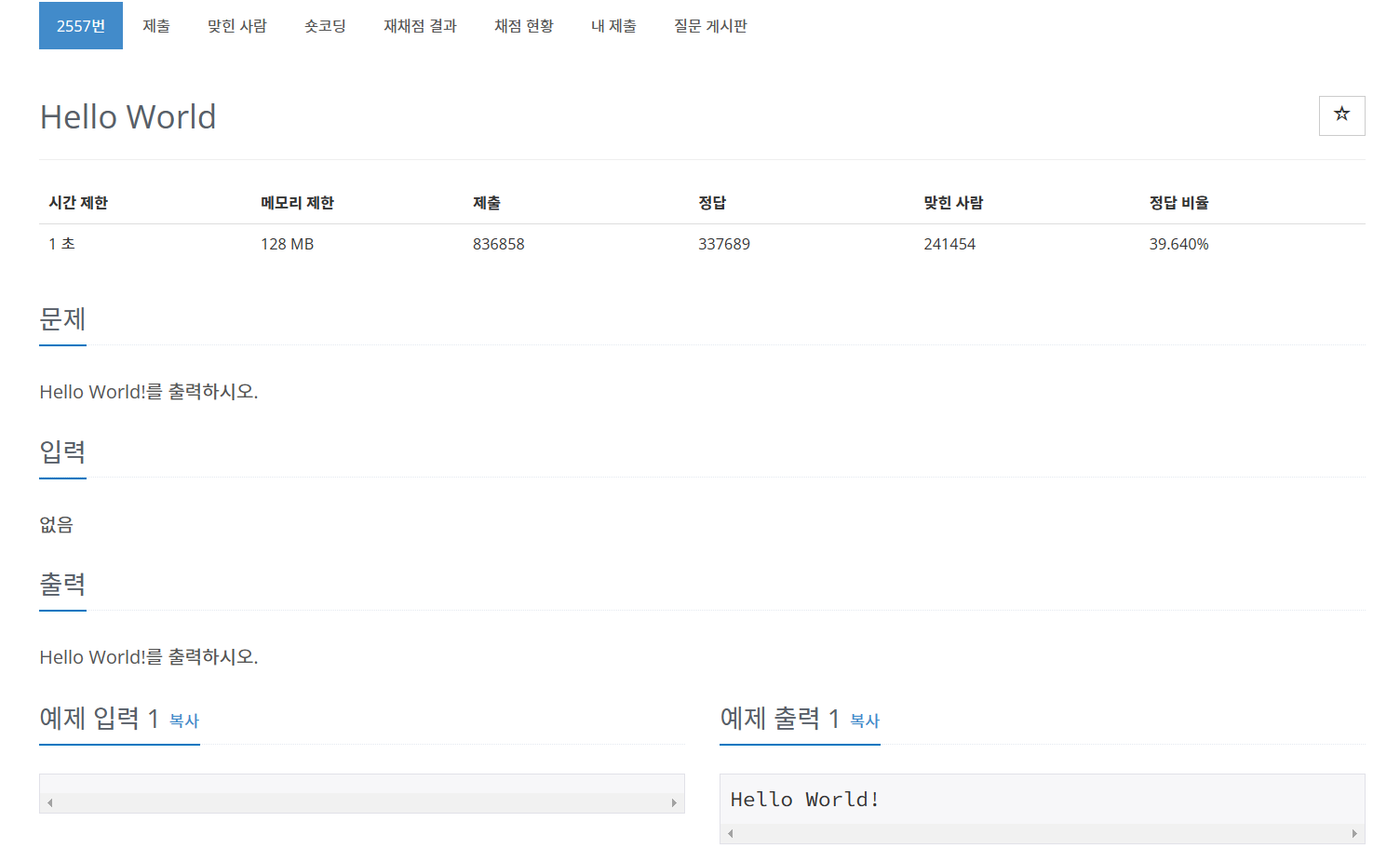Copy sample output 1 using 복사 link
The height and width of the screenshot is (862, 1400).
(x=863, y=722)
